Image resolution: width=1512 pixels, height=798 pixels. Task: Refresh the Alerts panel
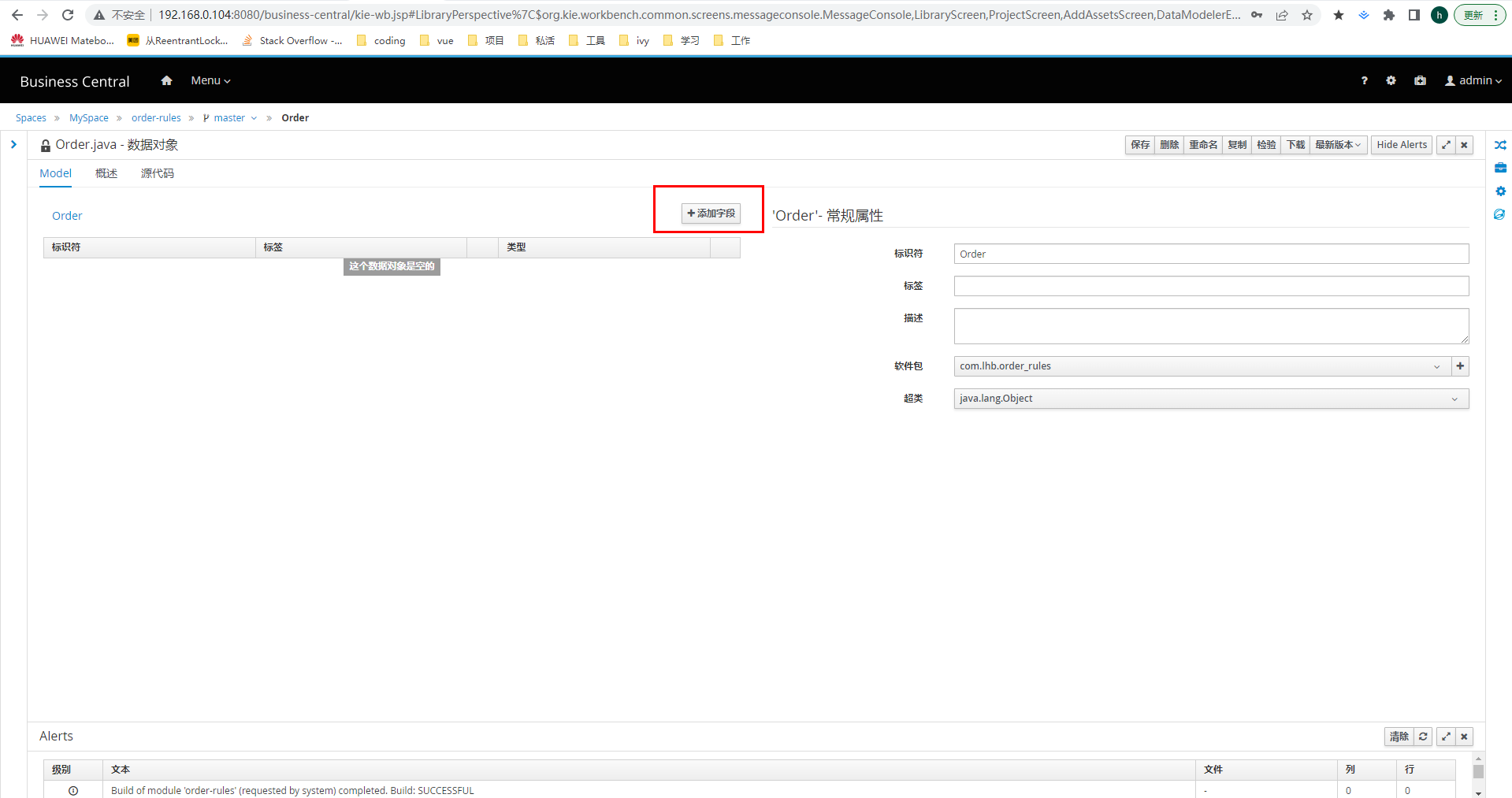click(x=1423, y=737)
